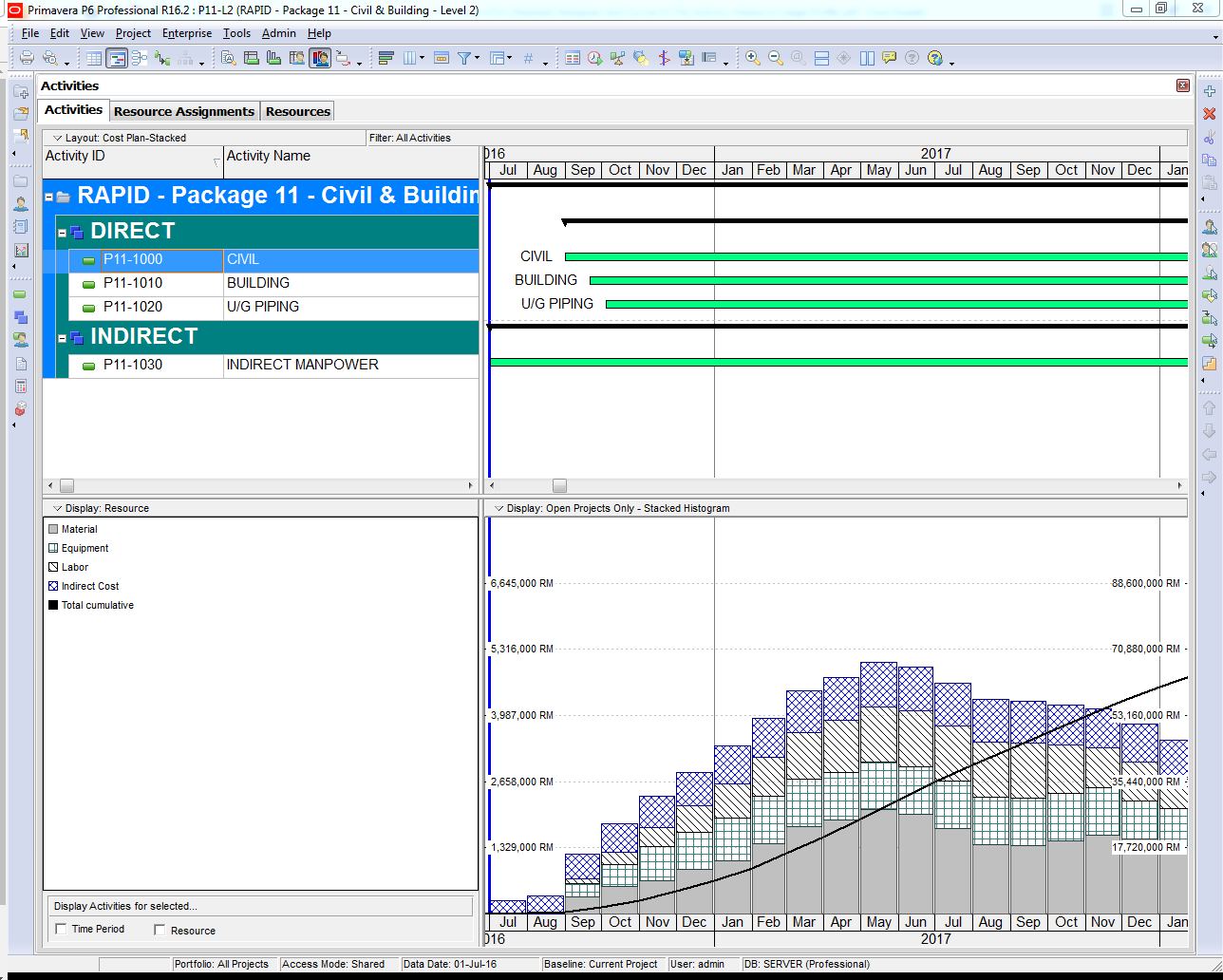Switch to the Resource Assignments tab
1223x980 pixels.
pos(184,111)
